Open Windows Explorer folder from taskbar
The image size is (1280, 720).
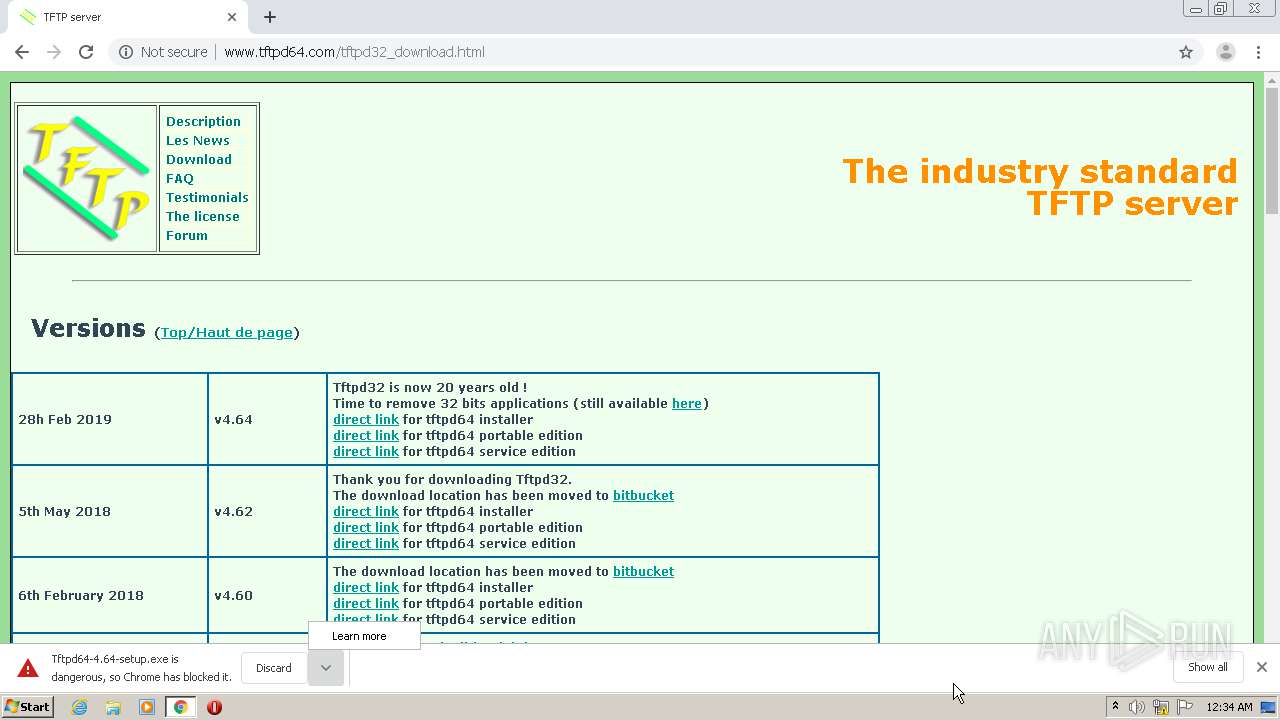coord(113,707)
